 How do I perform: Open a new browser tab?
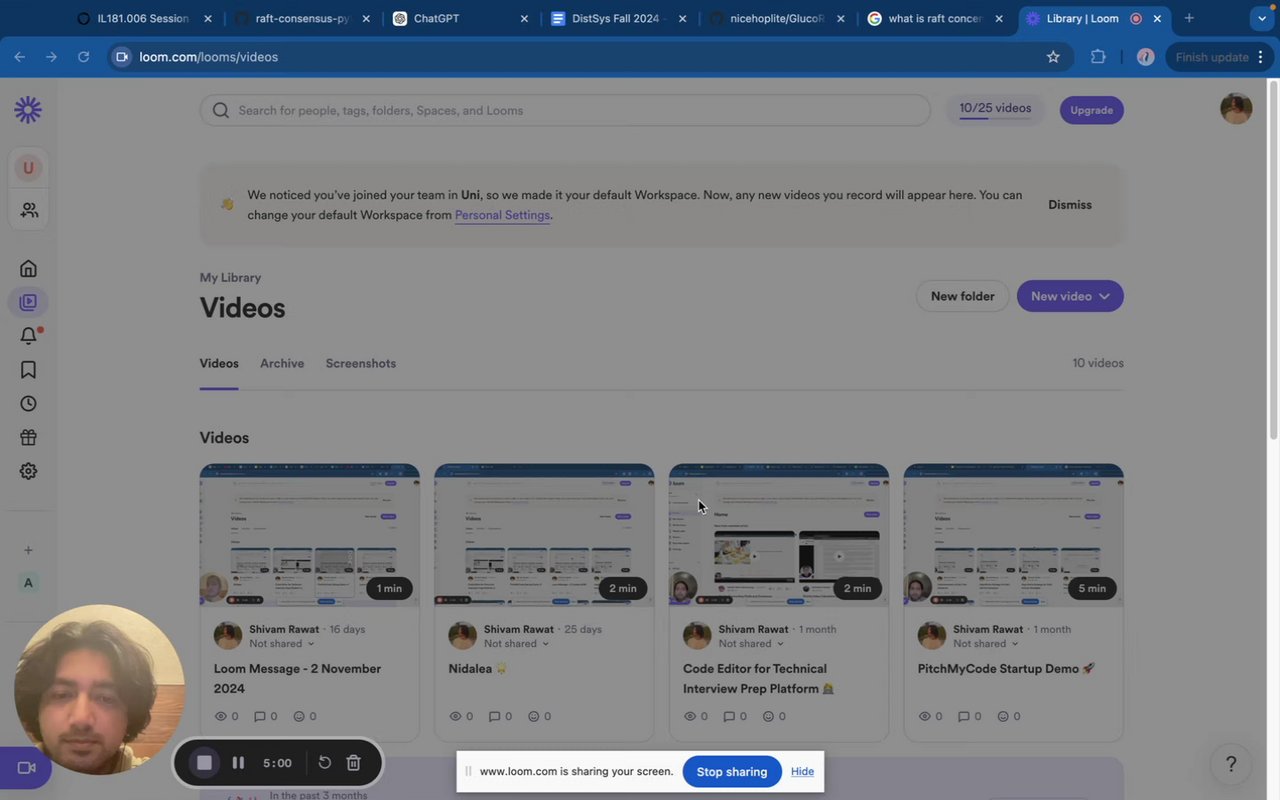[1189, 18]
